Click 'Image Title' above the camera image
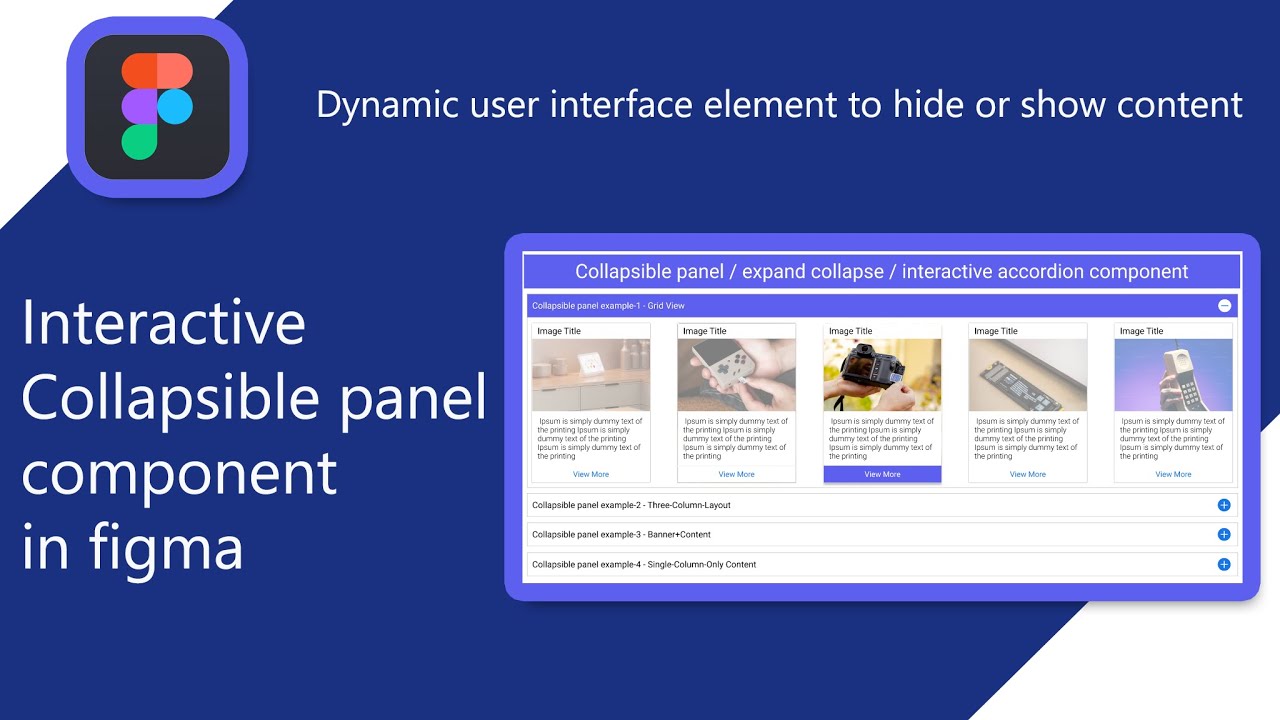Viewport: 1280px width, 720px height. point(851,331)
